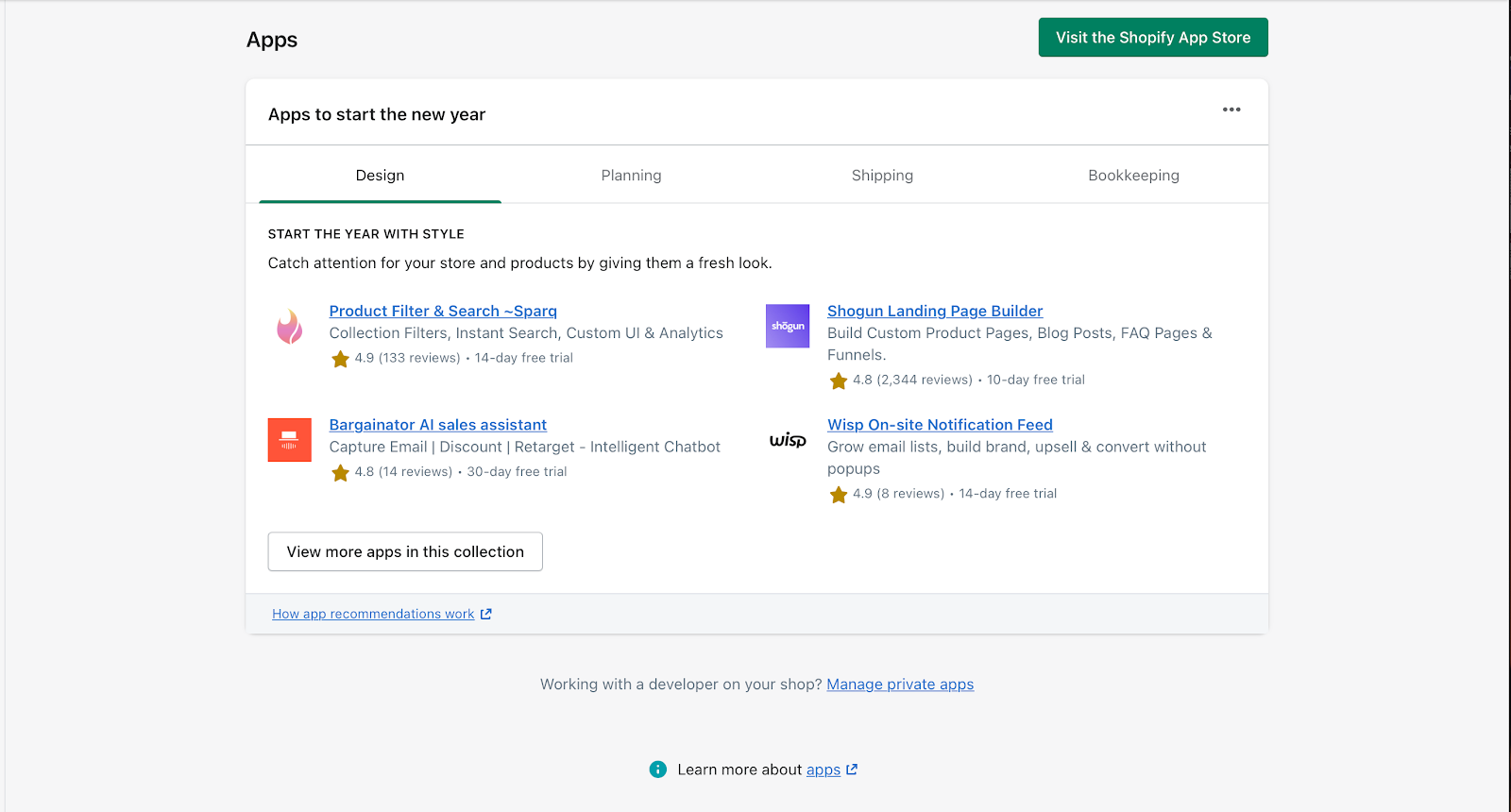This screenshot has width=1511, height=812.
Task: Click external link icon after recommendations link
Action: [486, 614]
